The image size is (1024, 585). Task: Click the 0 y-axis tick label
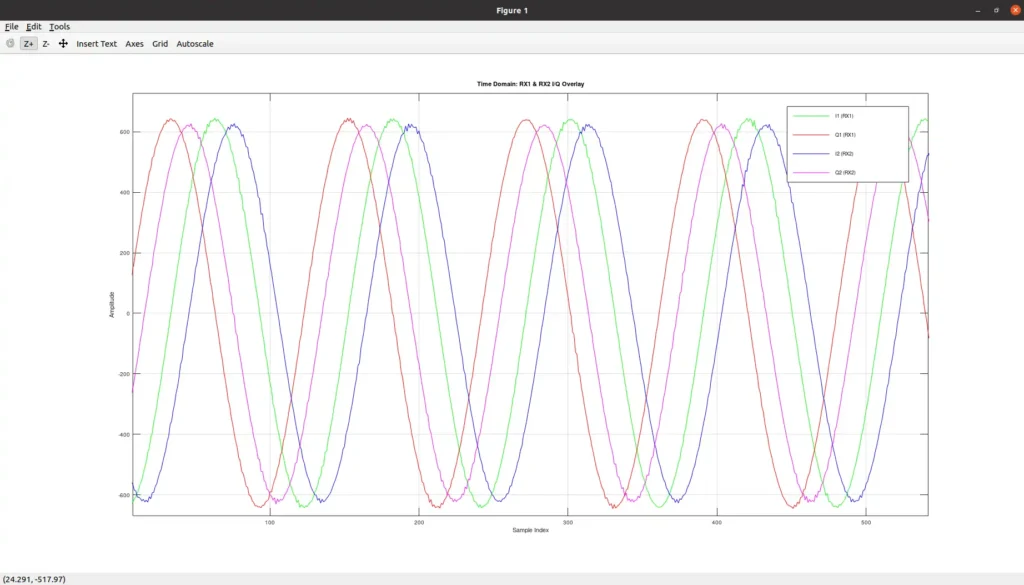tap(128, 313)
